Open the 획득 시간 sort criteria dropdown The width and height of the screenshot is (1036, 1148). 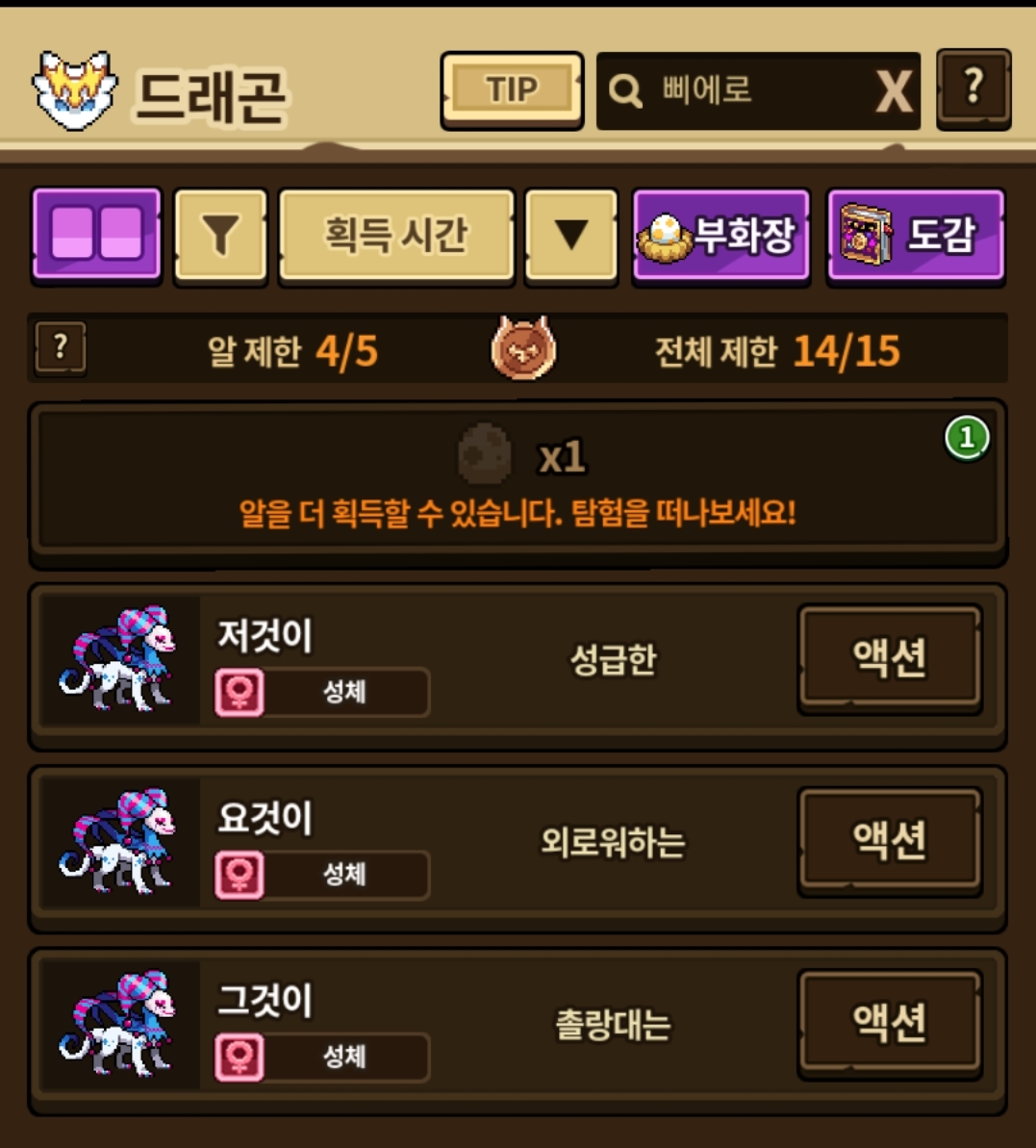[396, 235]
